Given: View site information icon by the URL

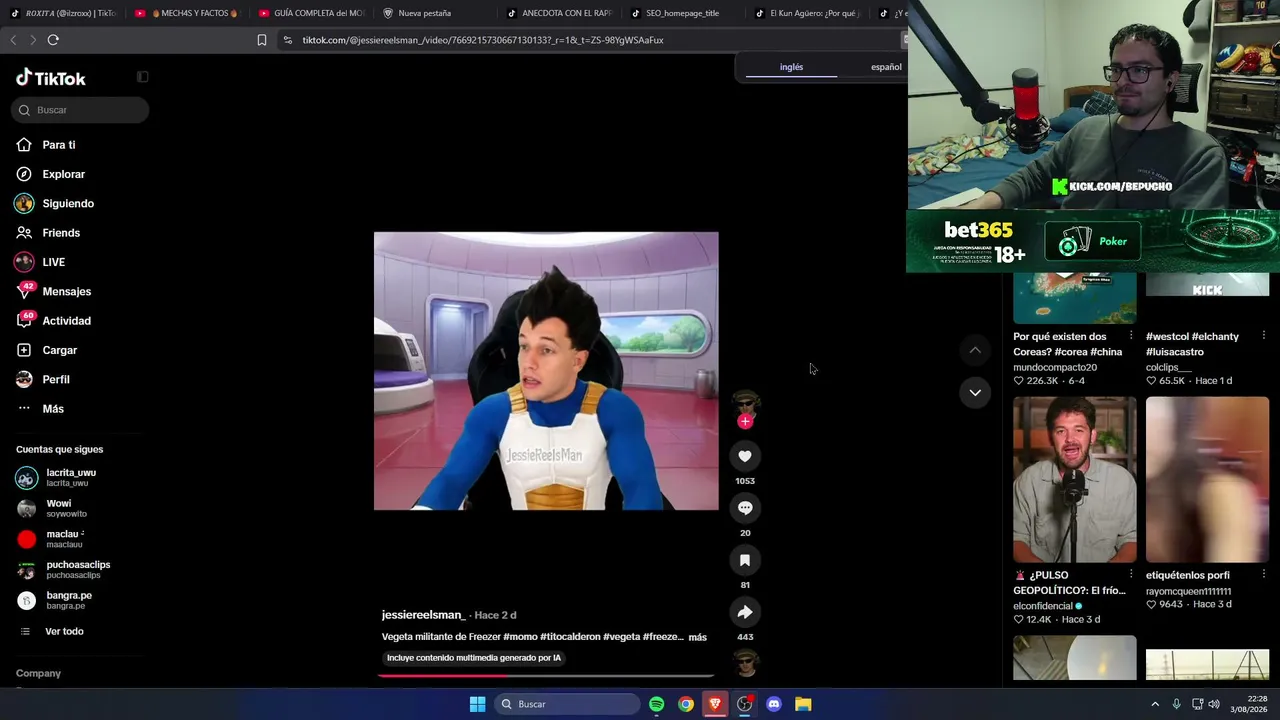Looking at the screenshot, I should [x=288, y=40].
